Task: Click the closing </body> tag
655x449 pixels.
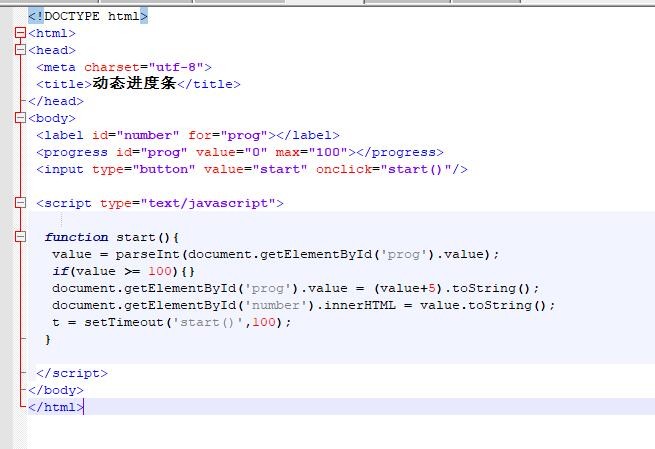Action: coord(56,391)
